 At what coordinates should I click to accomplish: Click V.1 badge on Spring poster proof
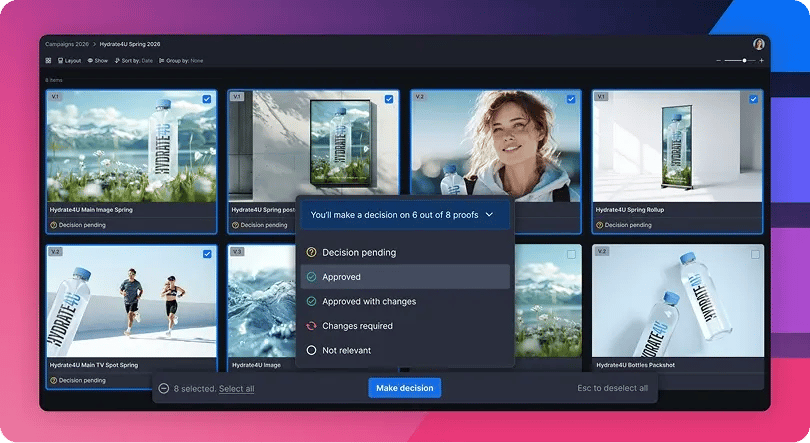(237, 97)
